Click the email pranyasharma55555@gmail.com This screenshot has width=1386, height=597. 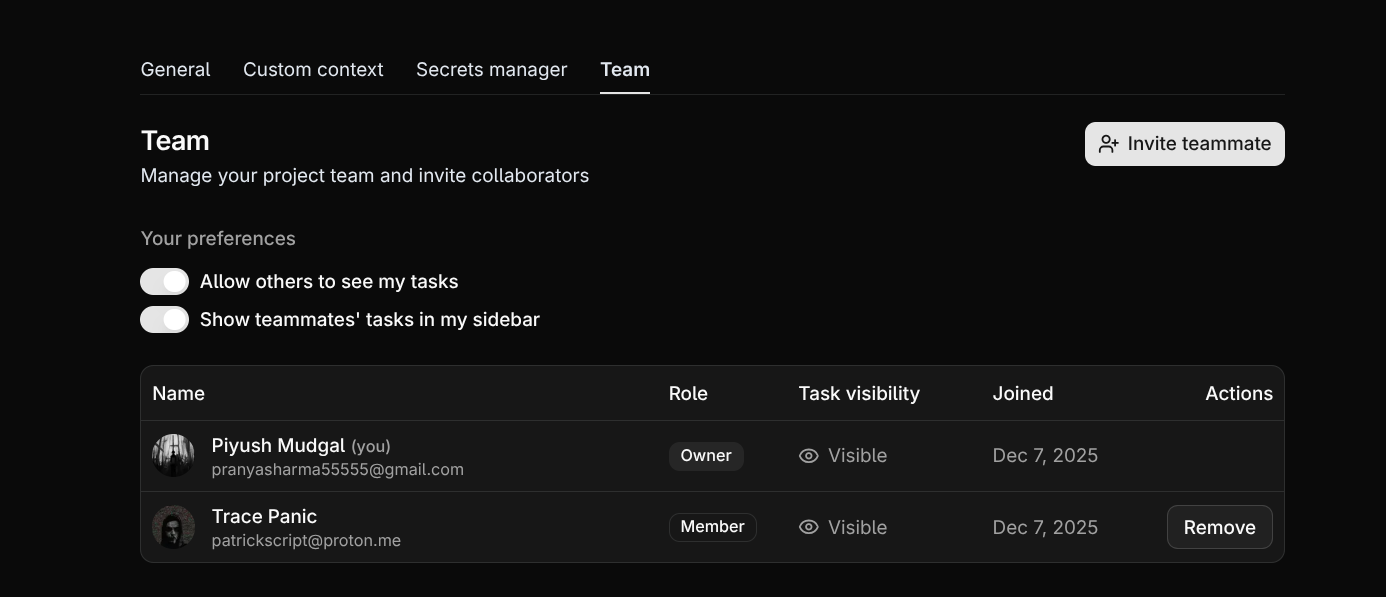(x=337, y=469)
